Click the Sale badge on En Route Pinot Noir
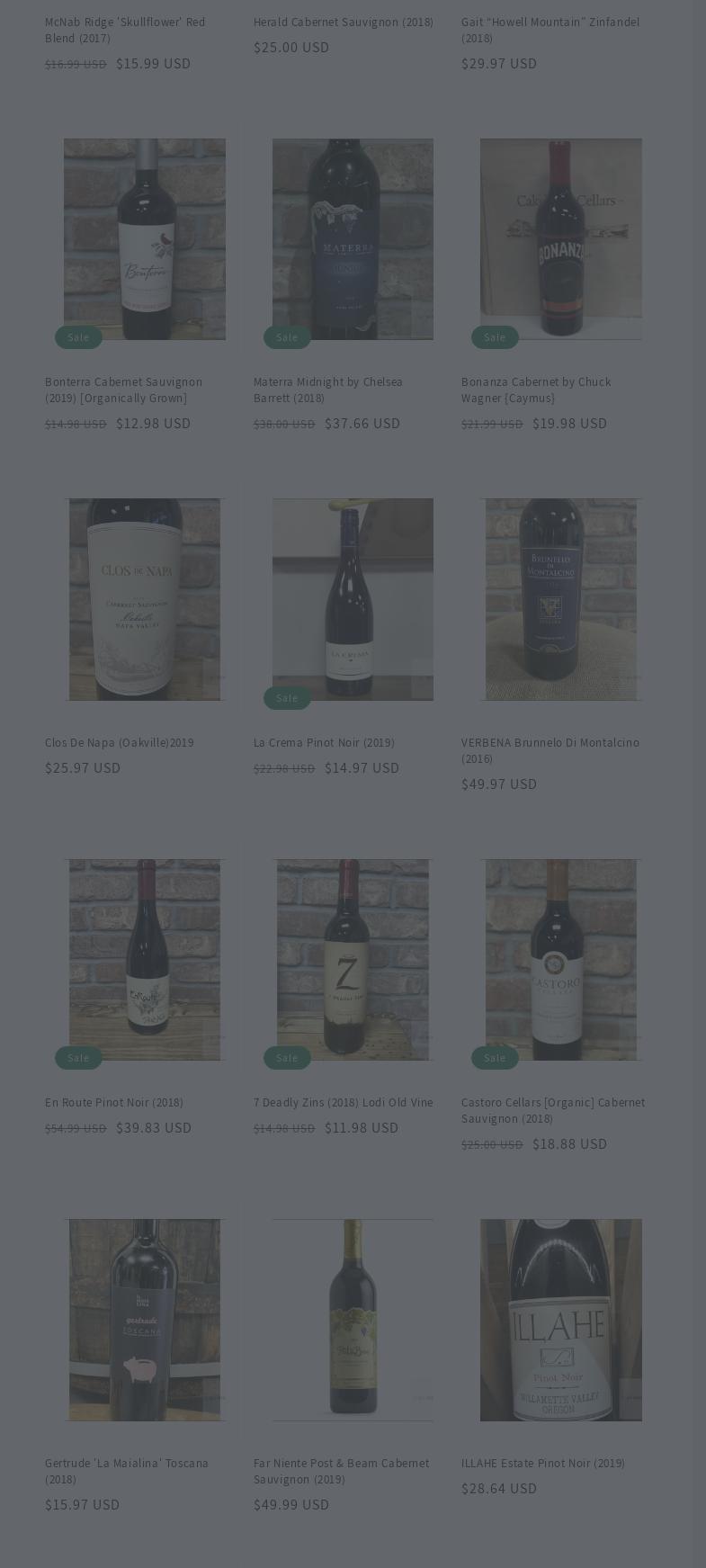706x1568 pixels. (x=78, y=1058)
